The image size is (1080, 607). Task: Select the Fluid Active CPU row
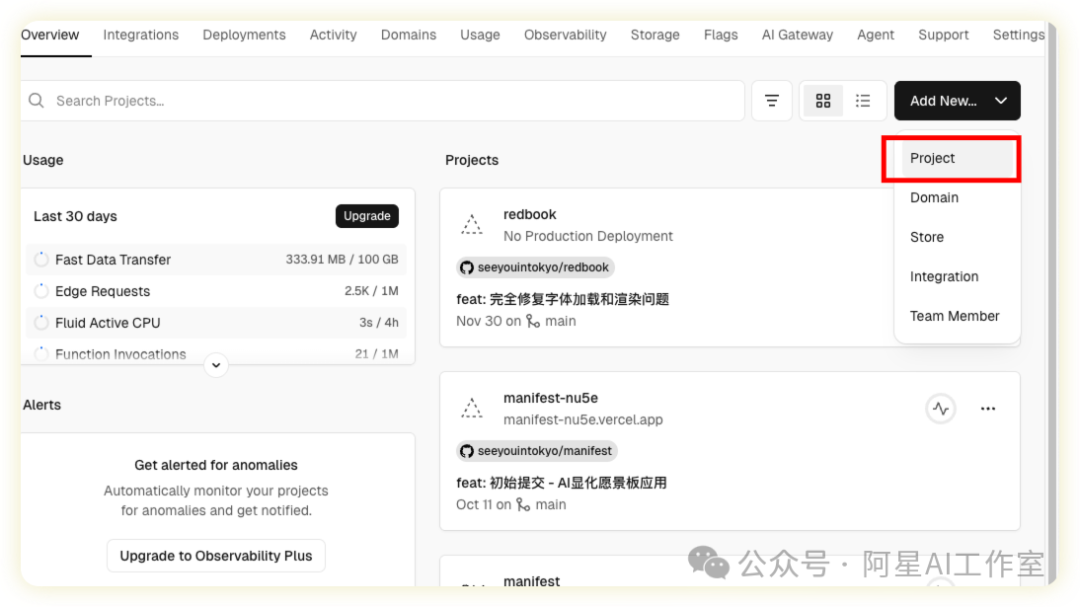[x=216, y=322]
